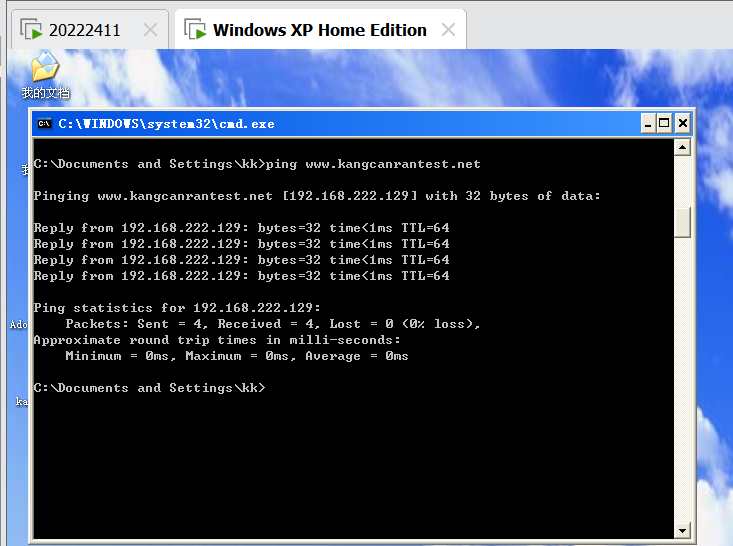This screenshot has width=733, height=546.
Task: Open the 我的文档 desktop folder icon
Action: pyautogui.click(x=45, y=75)
